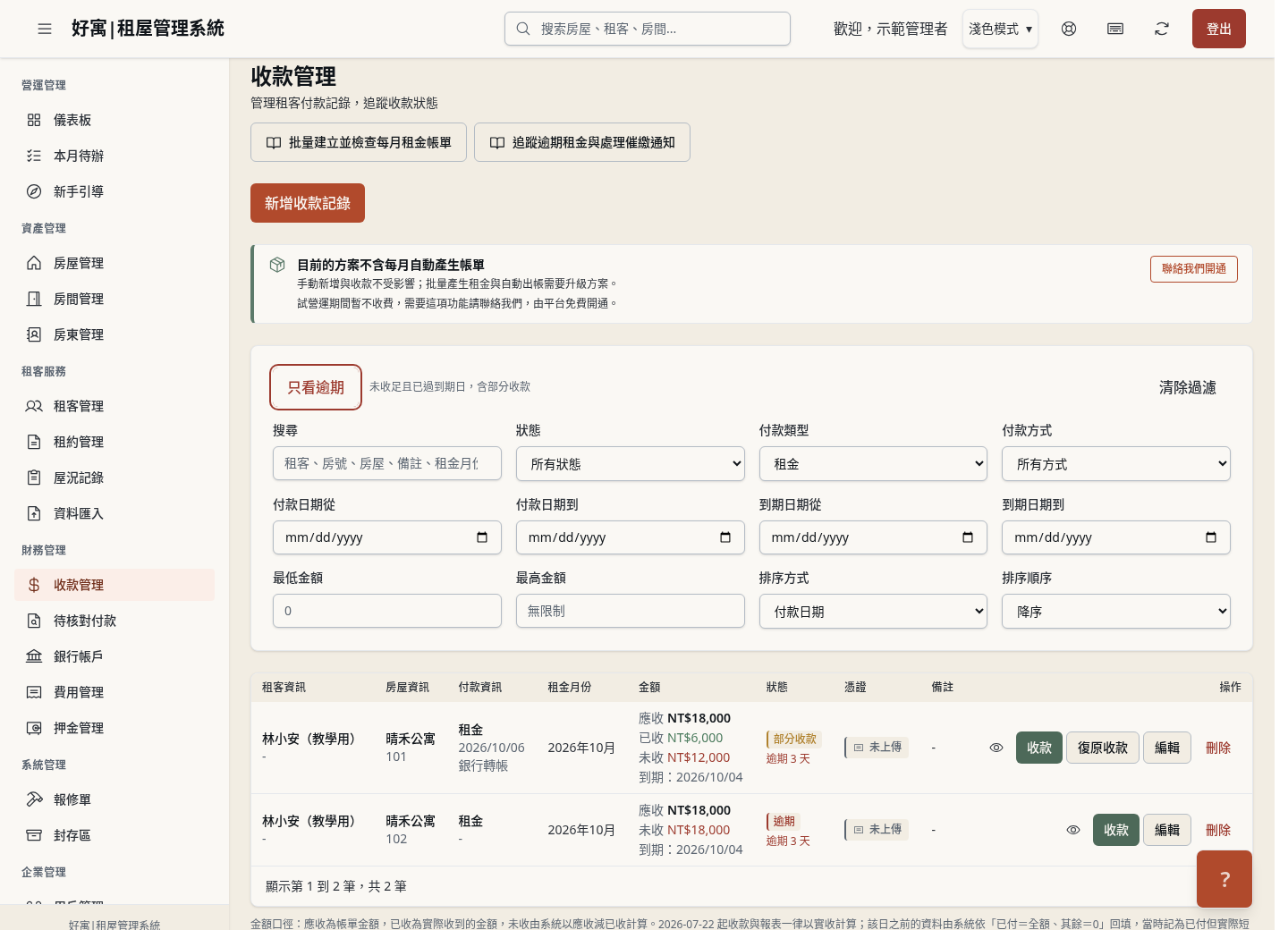Screen dimensions: 1288x930
Task: Open 新手引導 compass item
Action: pyautogui.click(x=114, y=191)
